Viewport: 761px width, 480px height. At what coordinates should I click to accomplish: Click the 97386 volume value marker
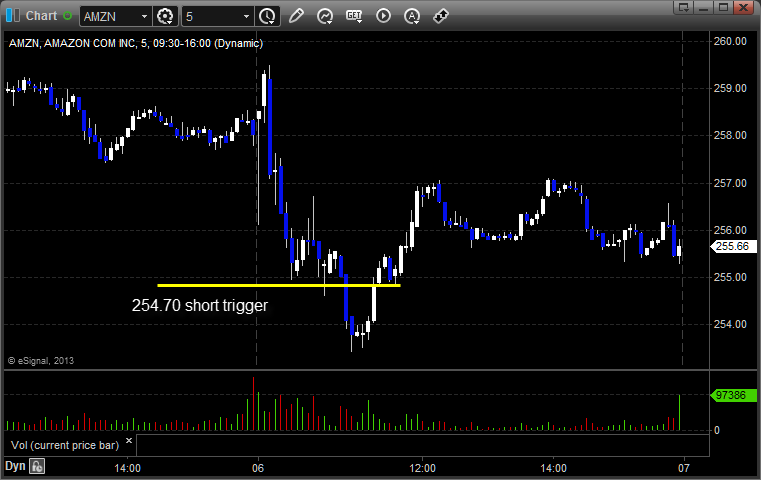pos(733,396)
